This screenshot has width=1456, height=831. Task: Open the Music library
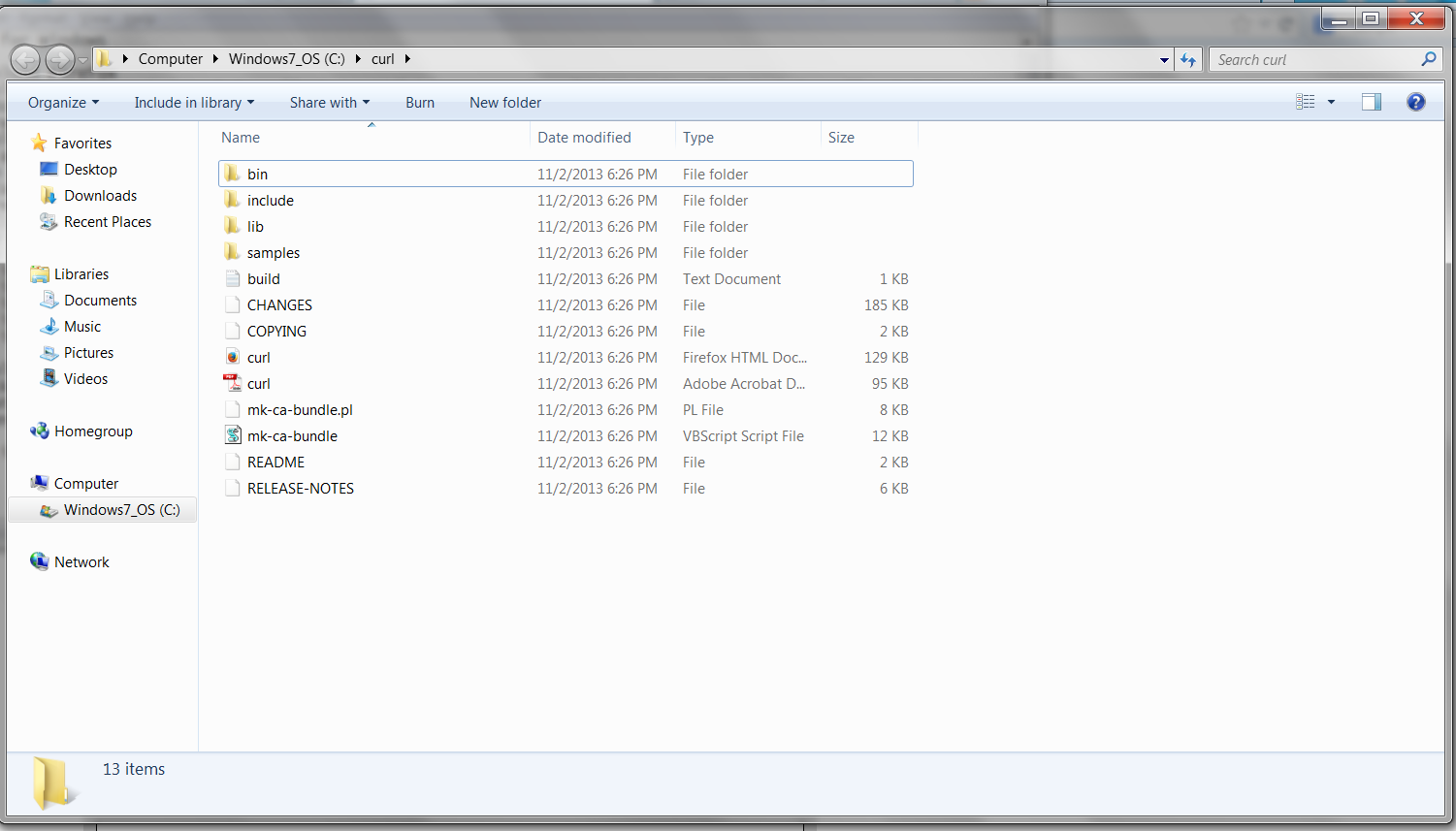(82, 326)
